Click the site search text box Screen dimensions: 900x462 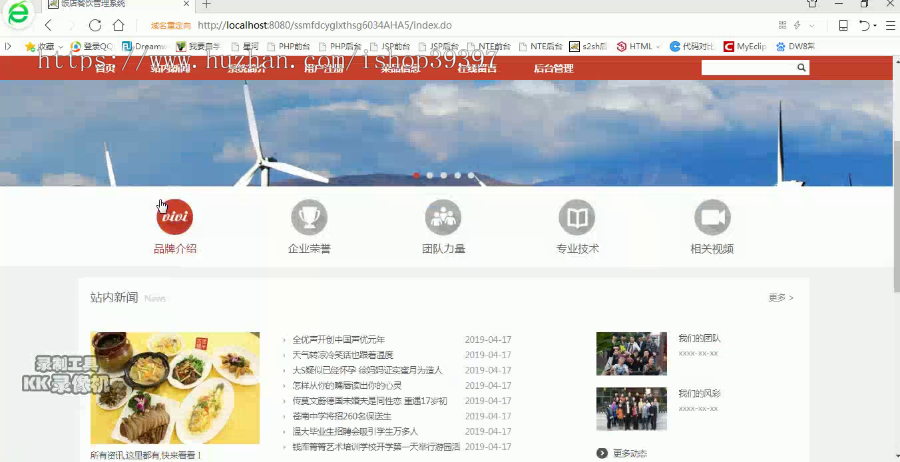pyautogui.click(x=748, y=68)
